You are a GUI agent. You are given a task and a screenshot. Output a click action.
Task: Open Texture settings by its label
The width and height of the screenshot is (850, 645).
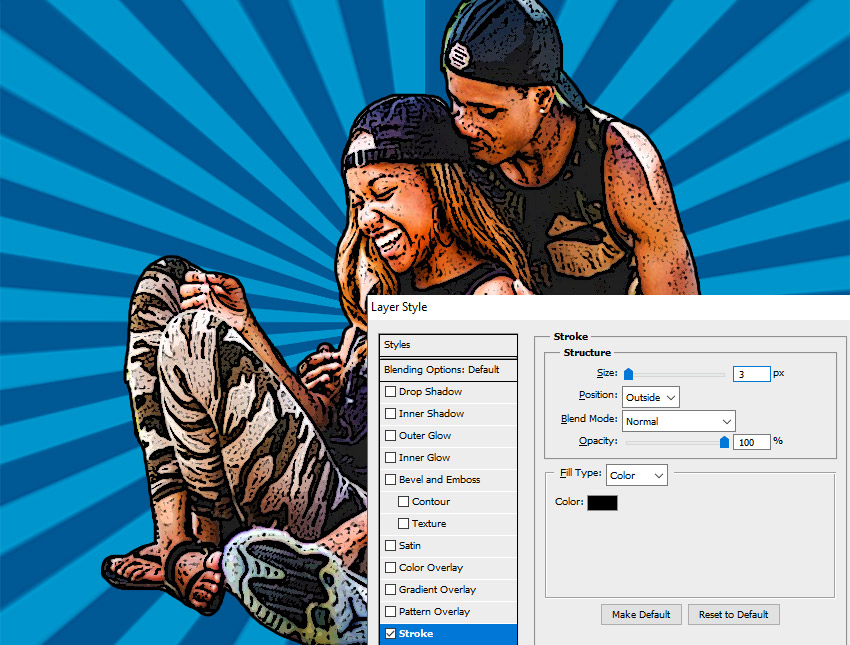click(429, 524)
